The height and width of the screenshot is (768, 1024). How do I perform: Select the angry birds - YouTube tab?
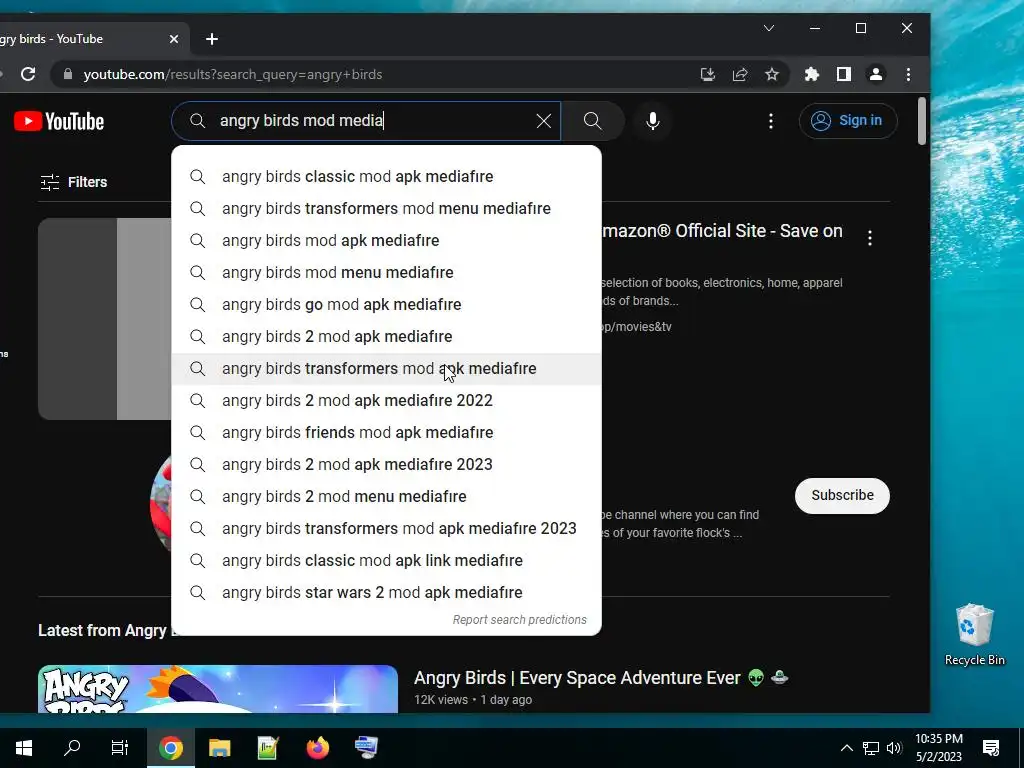(85, 39)
